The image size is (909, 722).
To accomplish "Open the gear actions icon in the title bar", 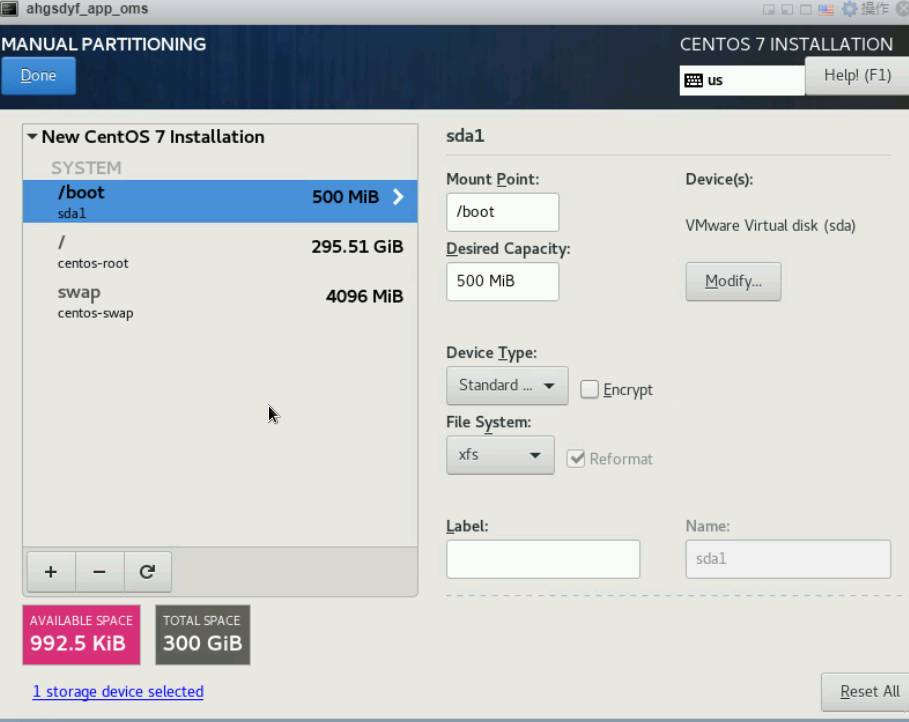I will (x=849, y=9).
